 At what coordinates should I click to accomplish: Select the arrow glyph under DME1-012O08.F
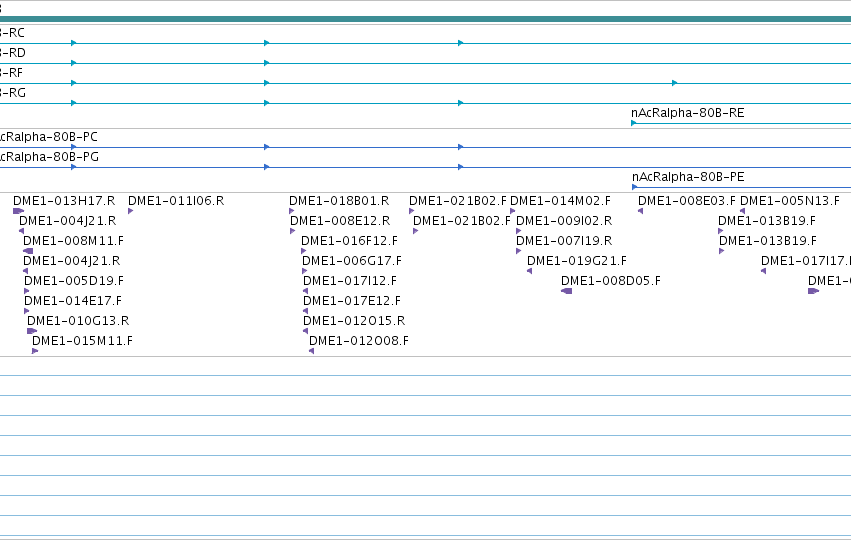(x=312, y=351)
